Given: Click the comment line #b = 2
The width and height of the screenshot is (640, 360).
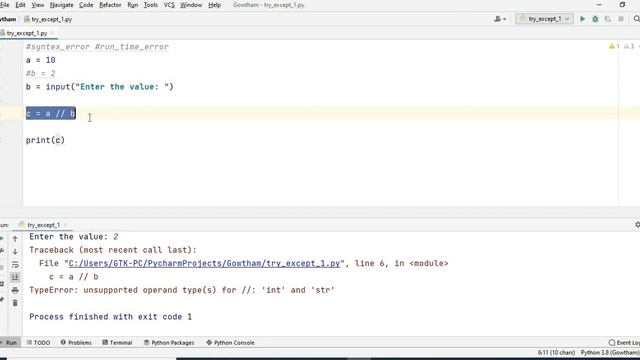Looking at the screenshot, I should (x=40, y=73).
